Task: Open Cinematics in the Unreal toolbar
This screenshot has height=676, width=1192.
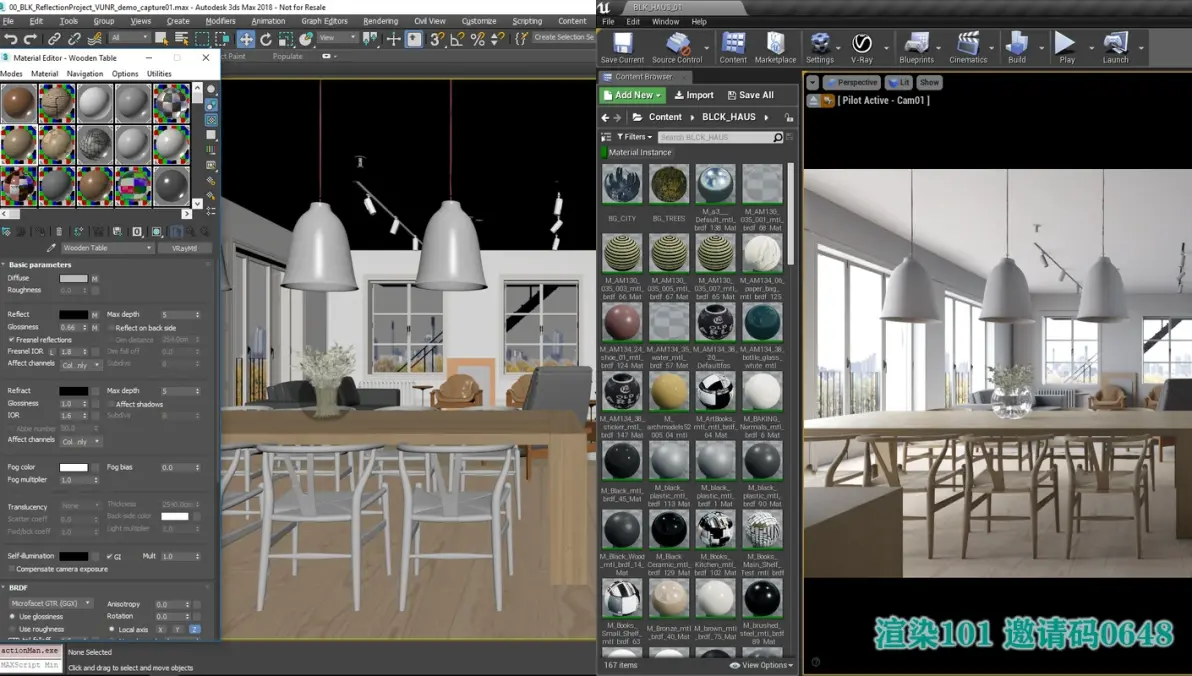Action: click(968, 47)
